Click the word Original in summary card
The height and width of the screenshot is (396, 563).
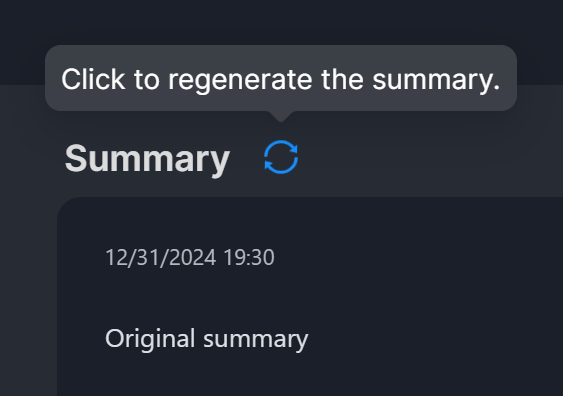pyautogui.click(x=150, y=339)
